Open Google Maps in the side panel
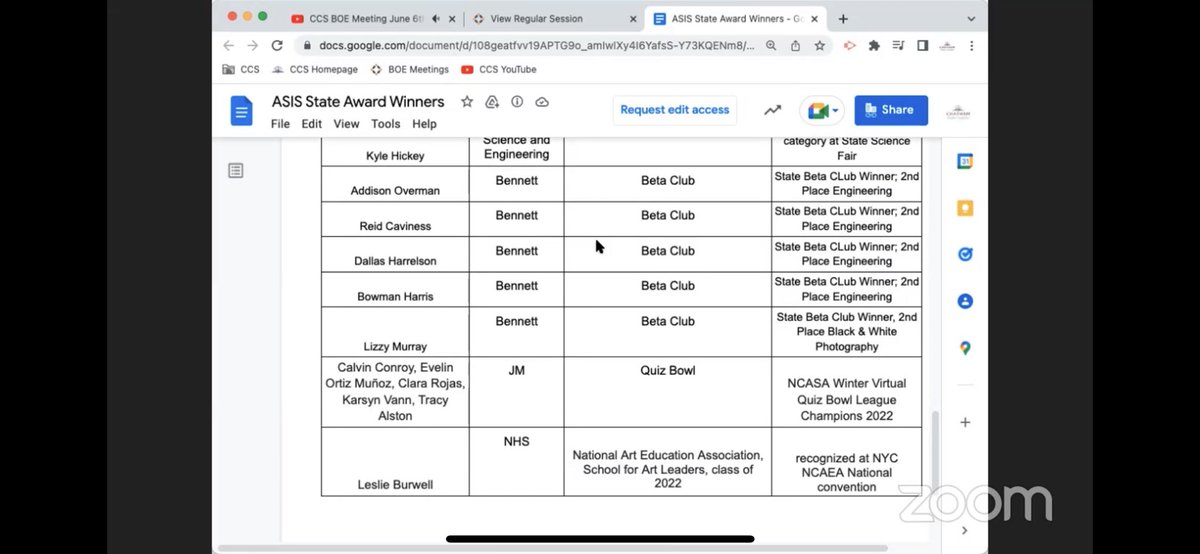The image size is (1200, 554). click(x=965, y=348)
